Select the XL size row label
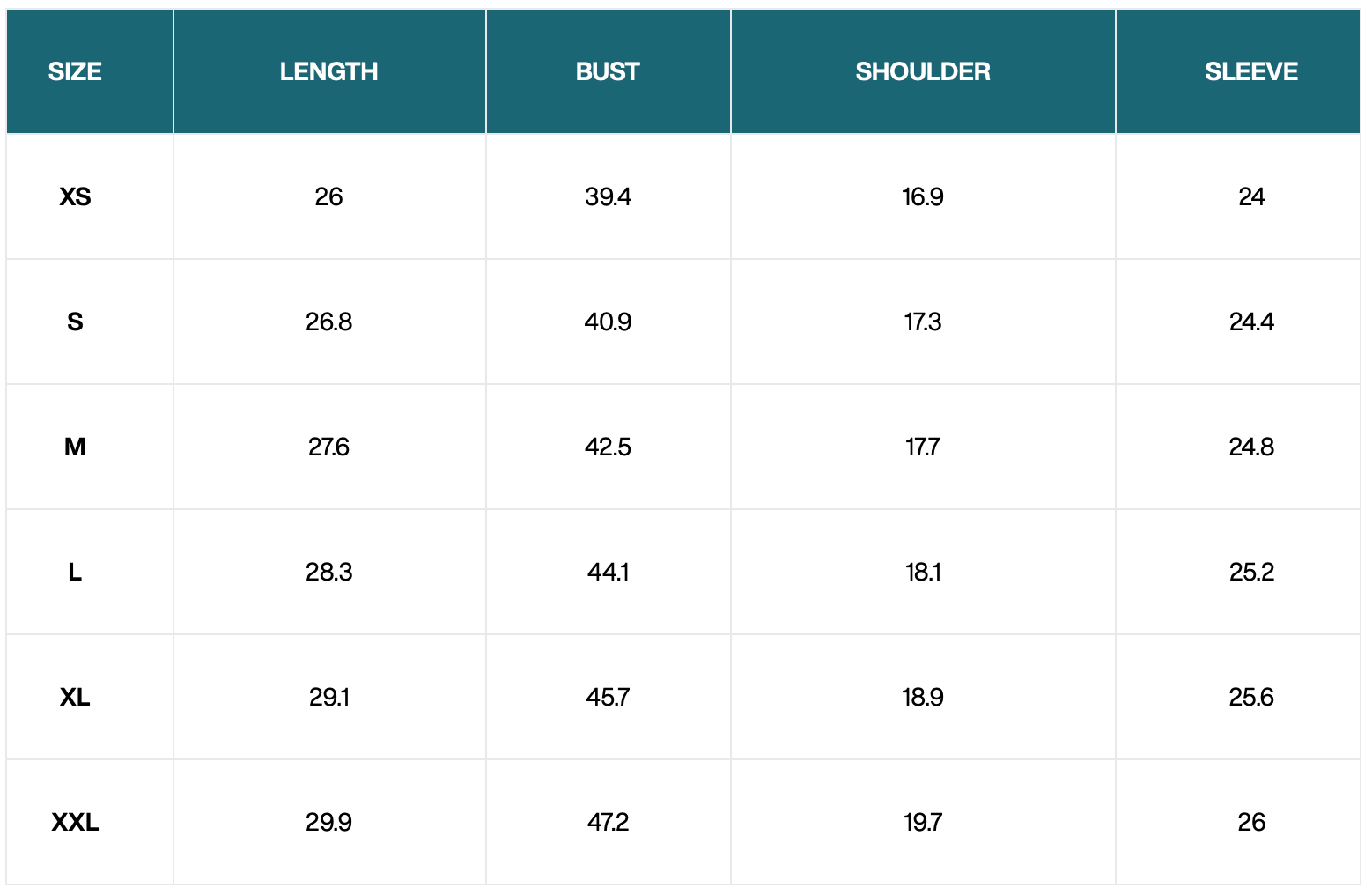The image size is (1372, 895). (75, 697)
